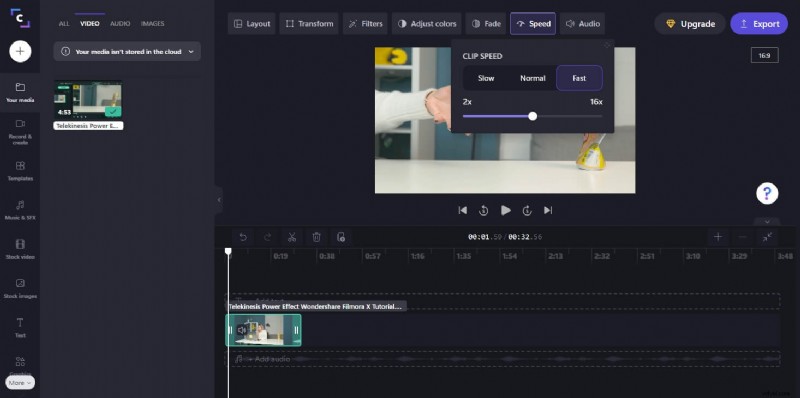Image resolution: width=800 pixels, height=398 pixels.
Task: Skip to the end of video
Action: point(548,210)
